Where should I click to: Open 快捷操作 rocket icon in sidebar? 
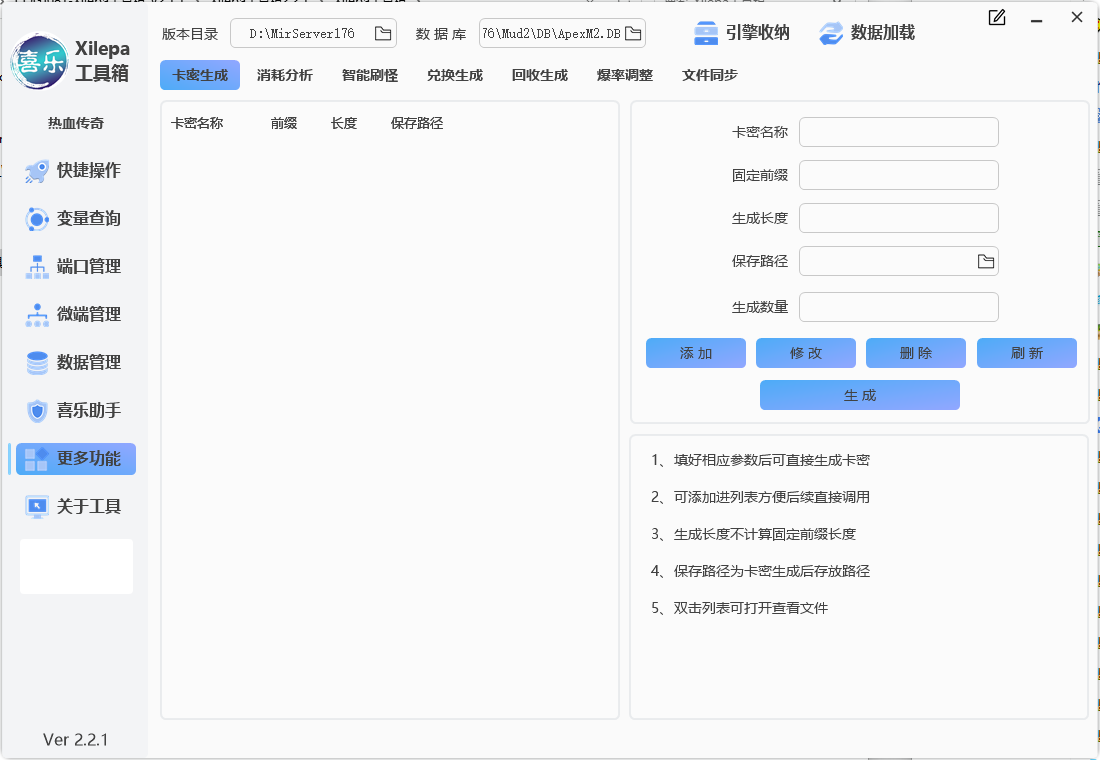click(36, 171)
